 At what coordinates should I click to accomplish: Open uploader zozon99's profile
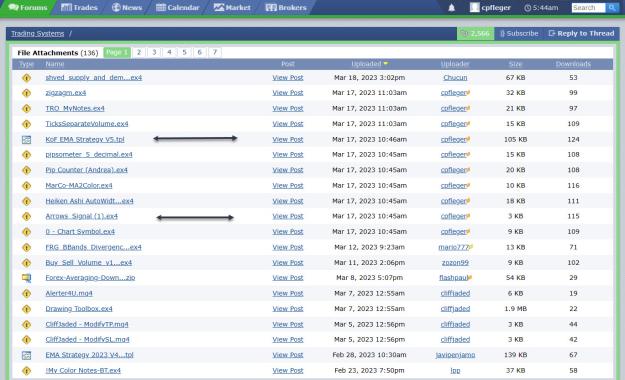pos(455,263)
